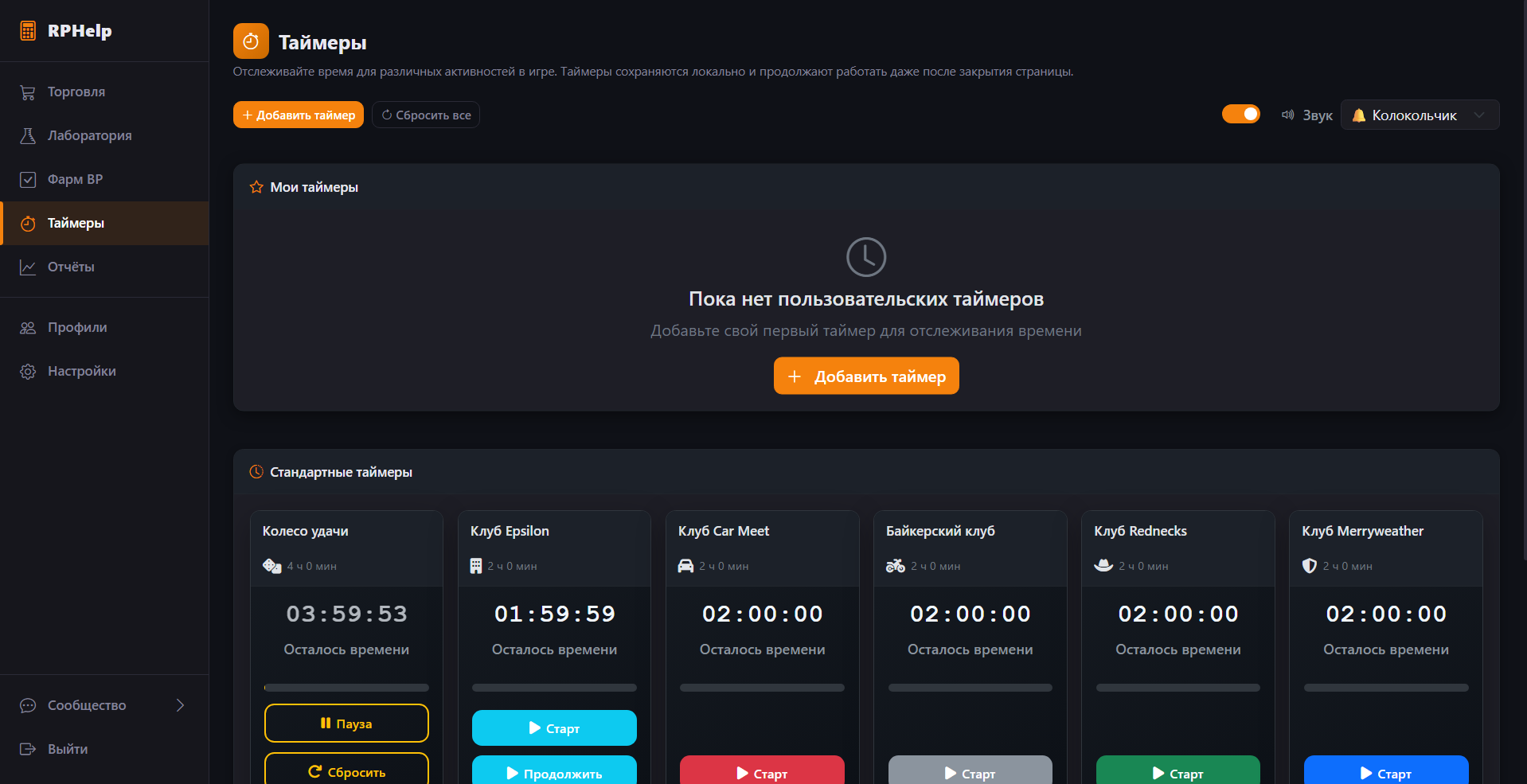
Task: Start the Клуб Epsilon timer
Action: 554,728
